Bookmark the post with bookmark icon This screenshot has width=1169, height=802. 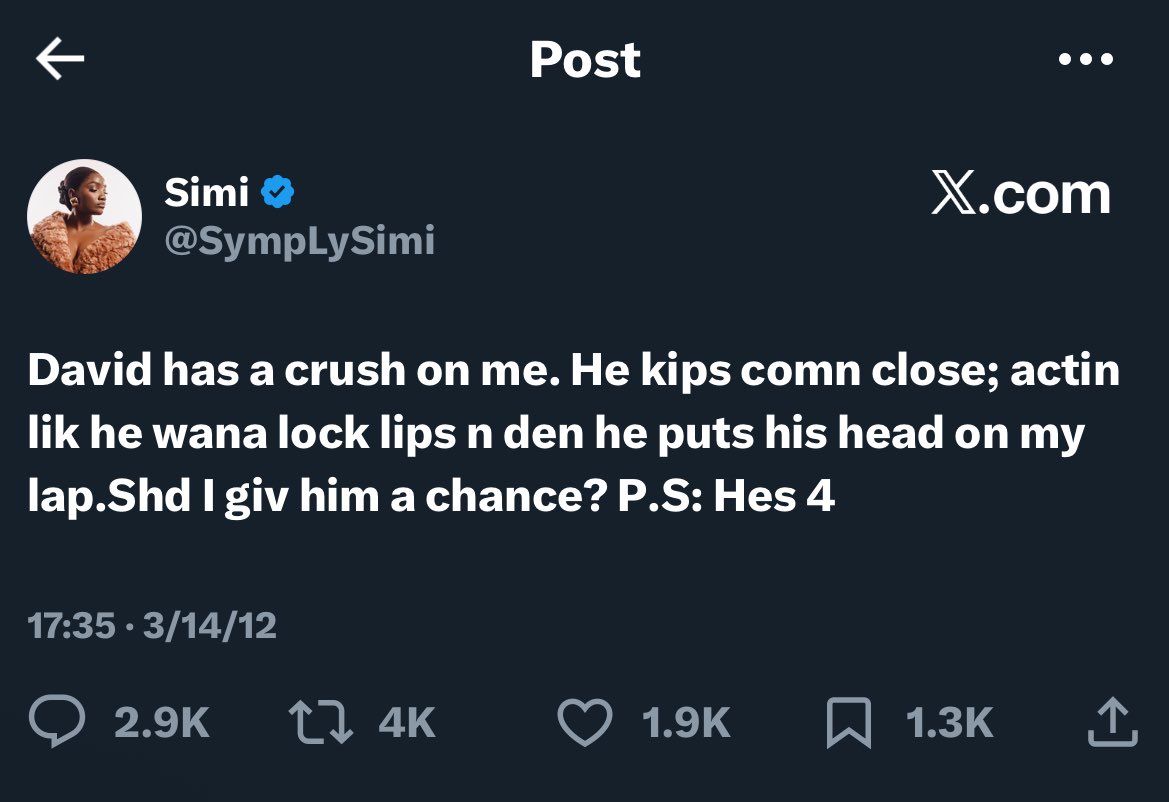click(850, 723)
